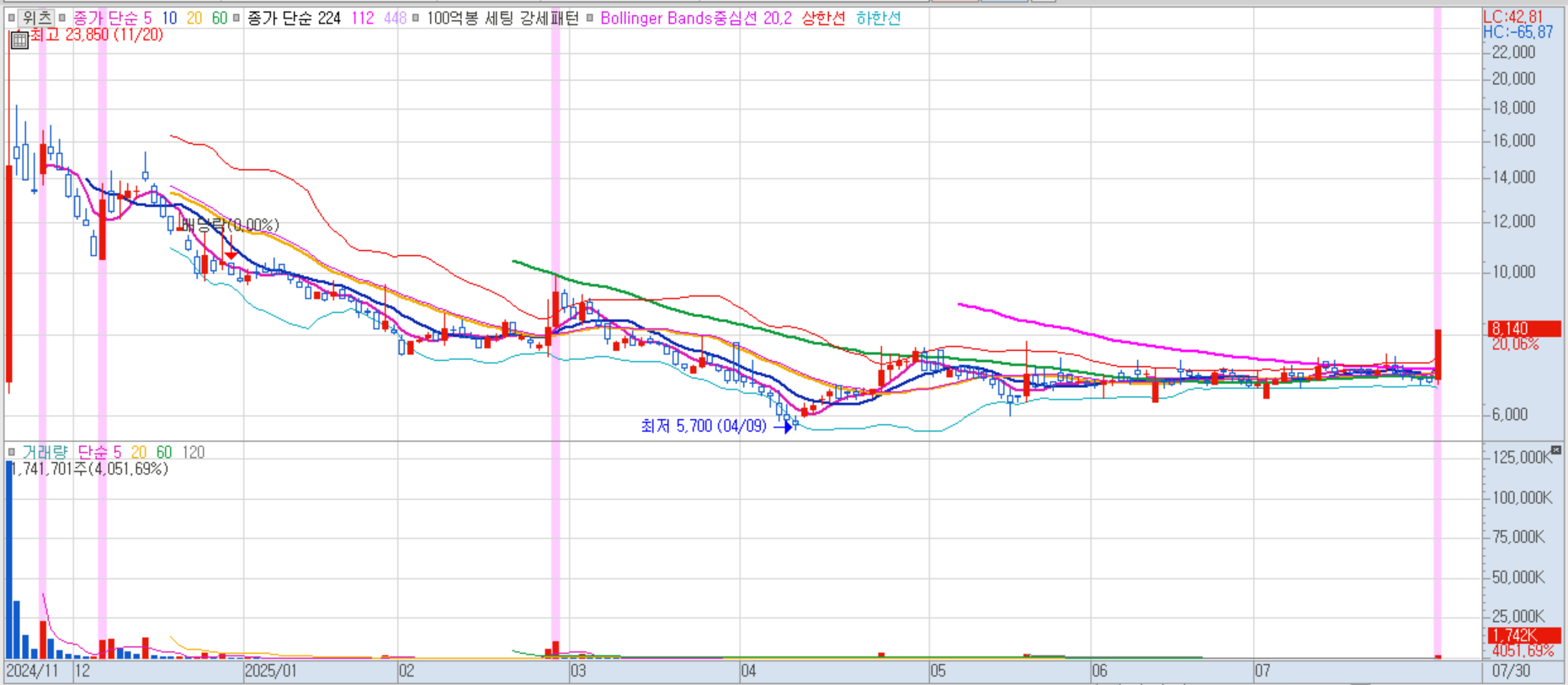Click the 2024/11 date axis label

tap(32, 671)
